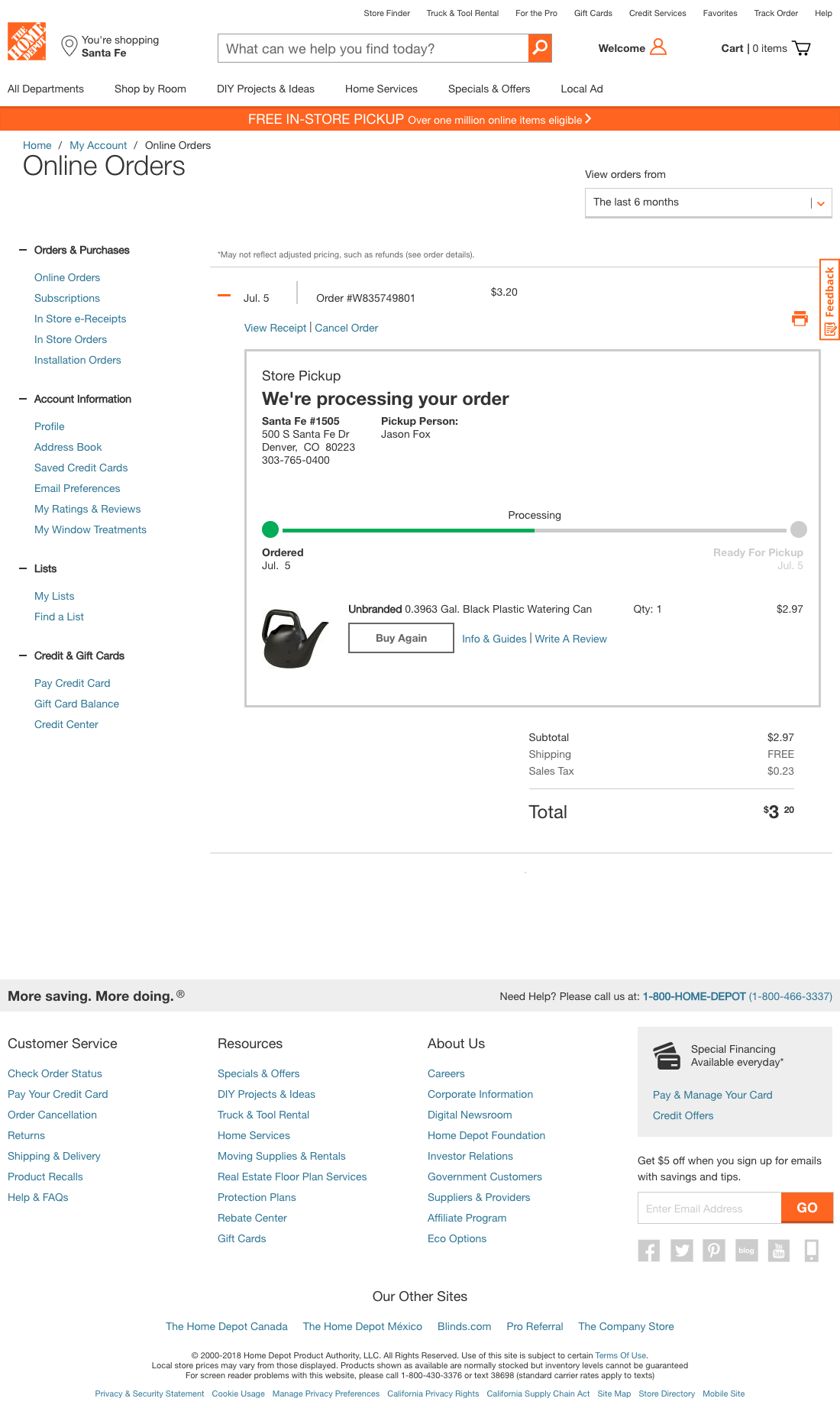The image size is (840, 1408).
Task: Open Saved Credit Cards link
Action: 81,468
